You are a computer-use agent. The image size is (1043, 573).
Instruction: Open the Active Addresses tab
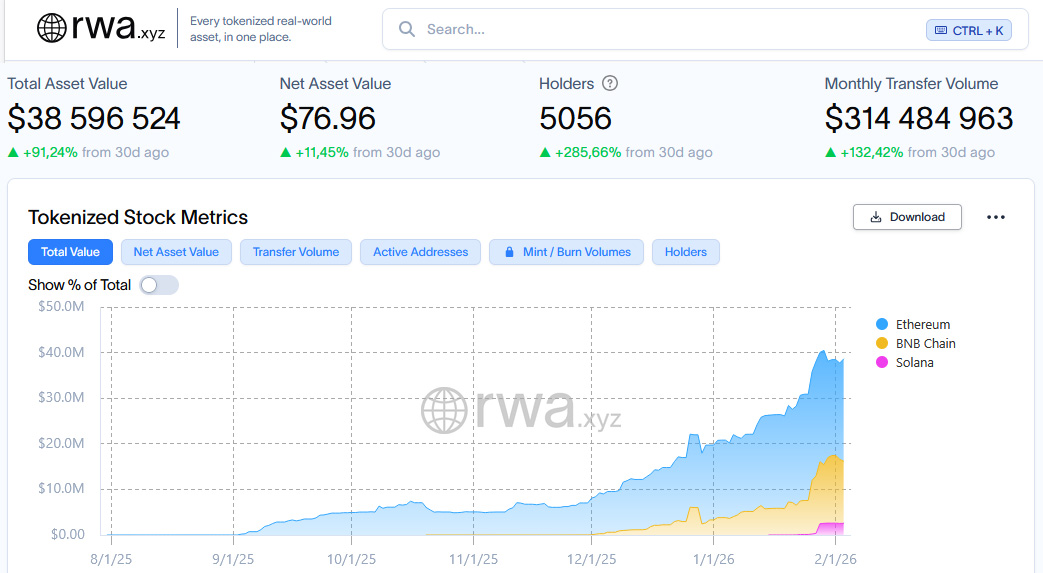click(420, 252)
